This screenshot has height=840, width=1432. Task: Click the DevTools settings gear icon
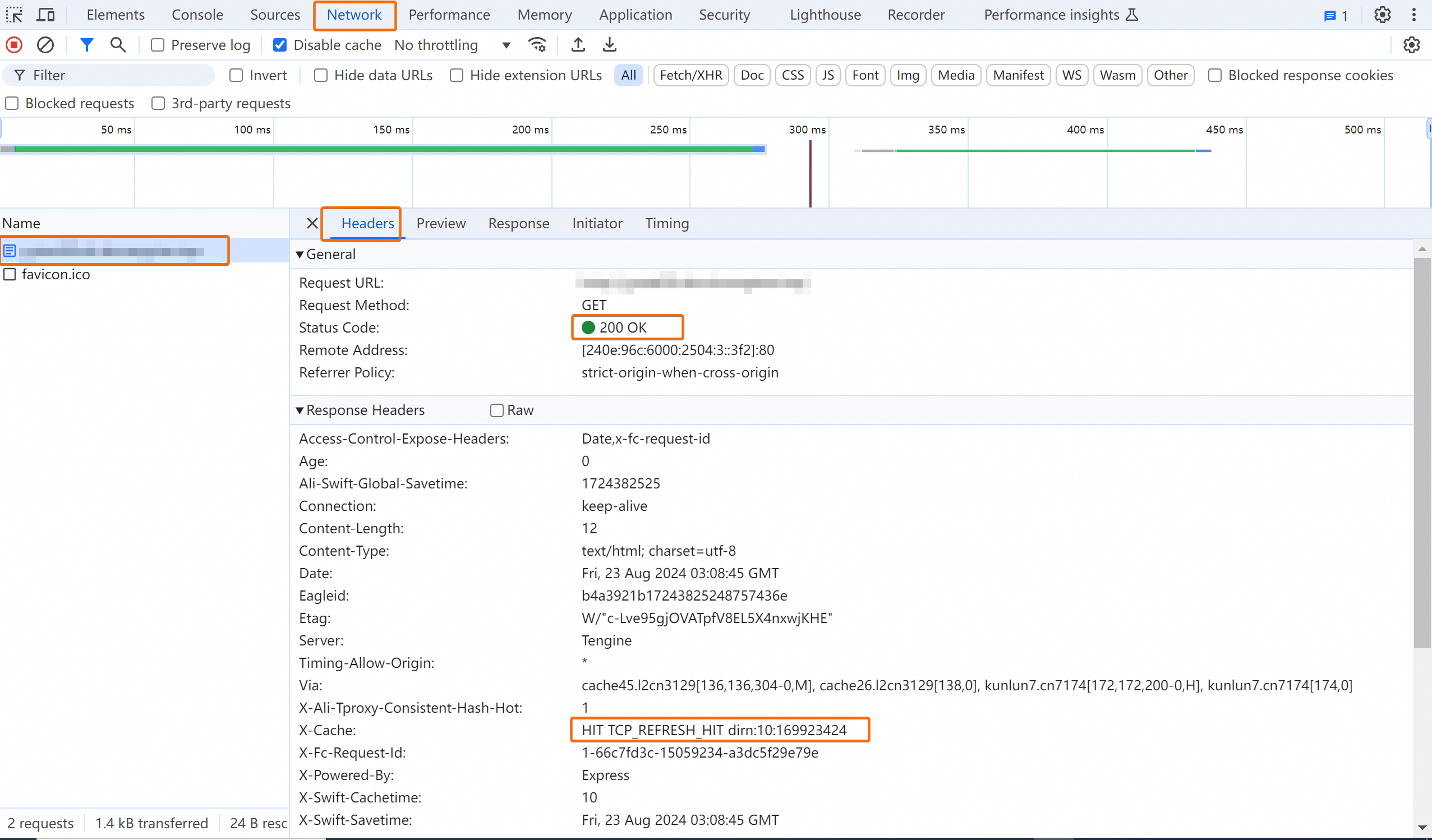click(1382, 14)
